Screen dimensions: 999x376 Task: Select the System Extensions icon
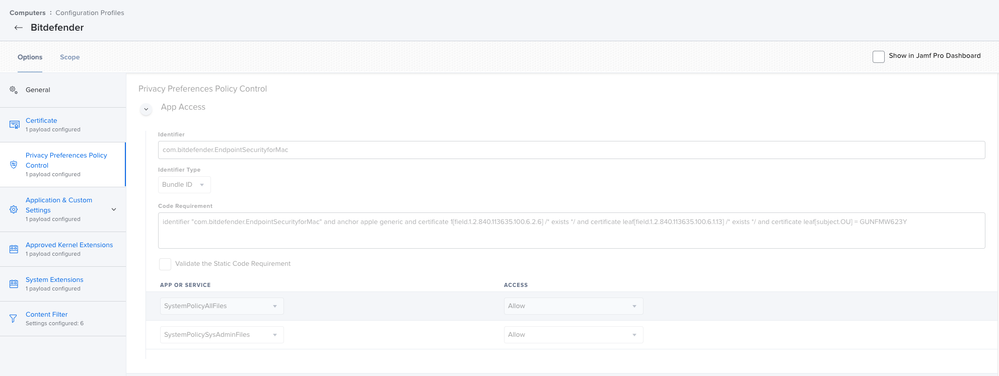13,284
